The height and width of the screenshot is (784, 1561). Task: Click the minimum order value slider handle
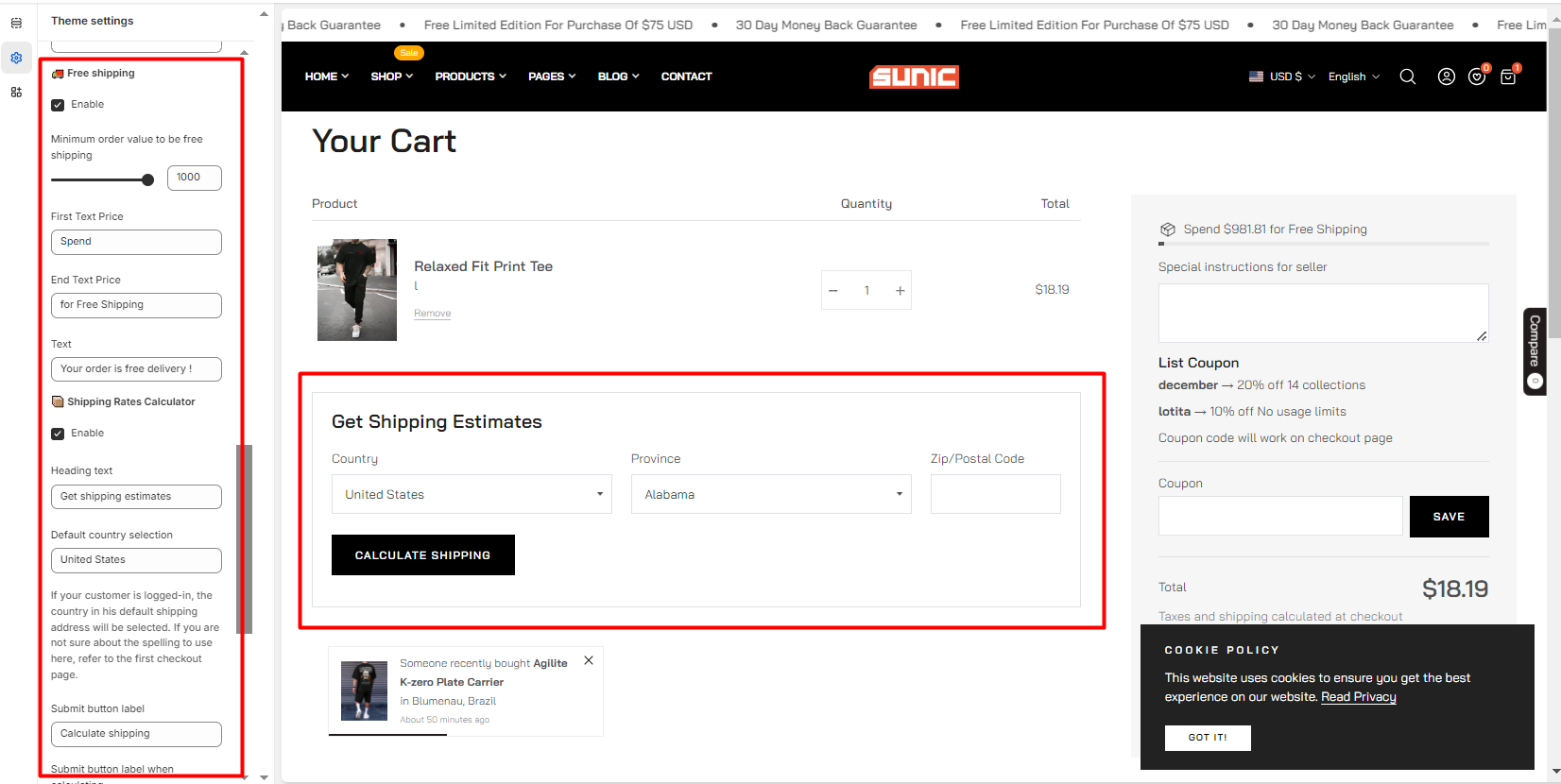(x=147, y=179)
